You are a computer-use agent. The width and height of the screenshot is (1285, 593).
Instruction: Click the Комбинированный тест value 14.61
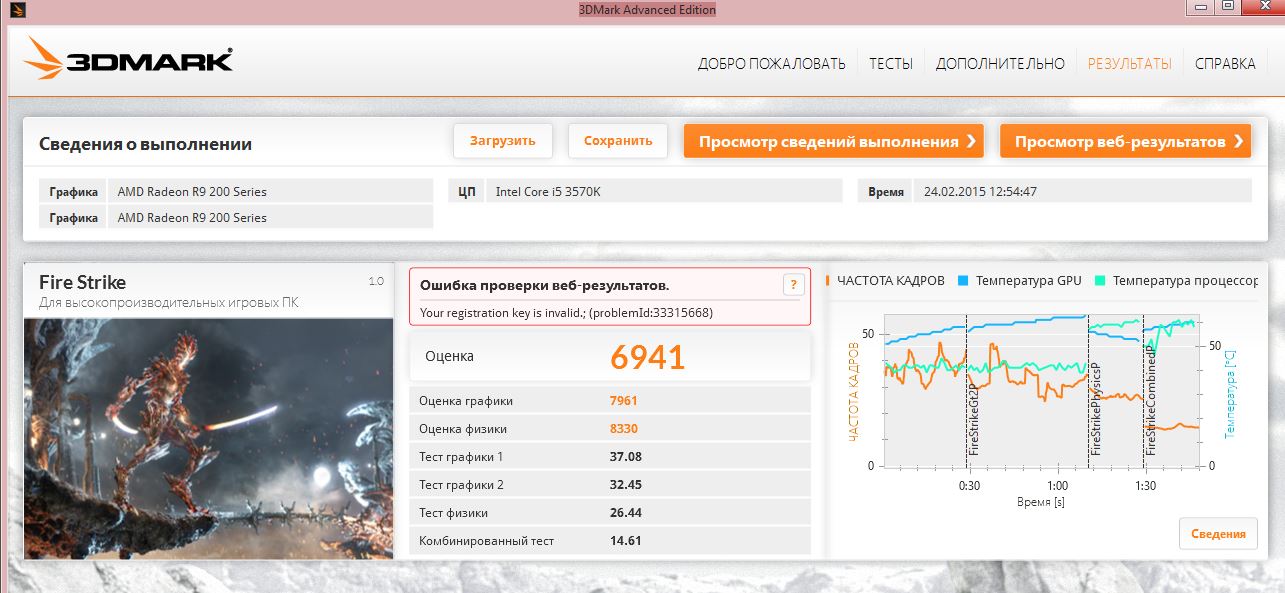point(625,541)
